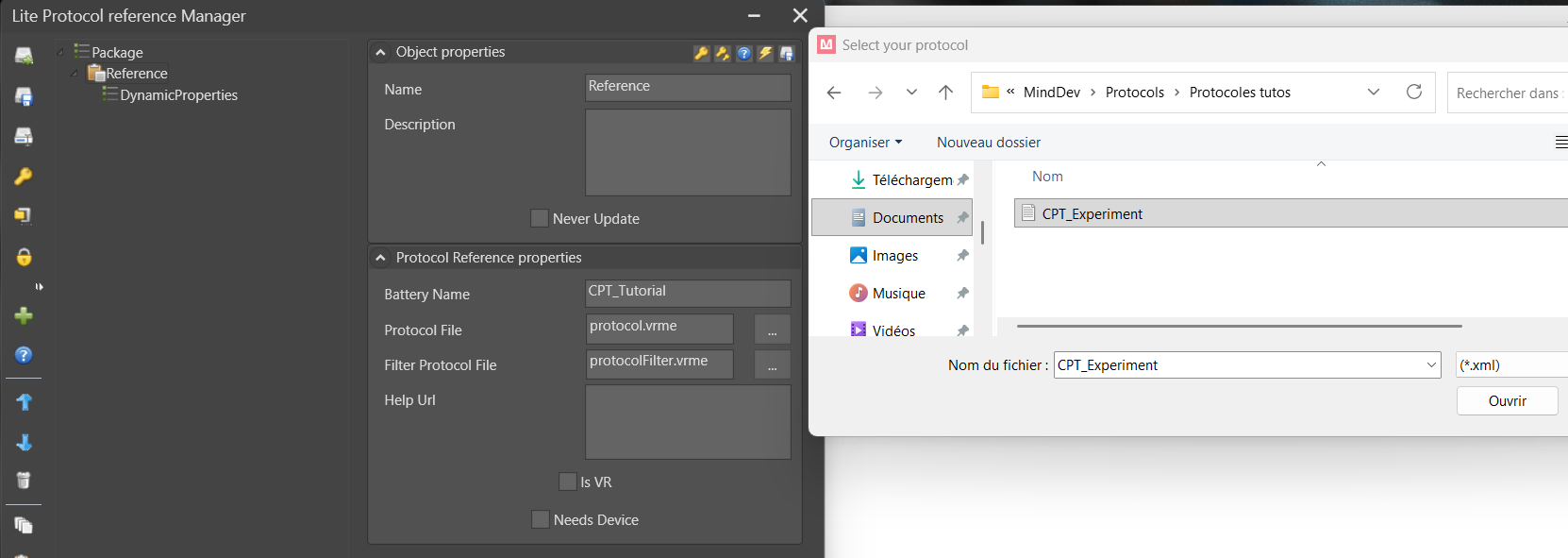The height and width of the screenshot is (558, 1568).
Task: Click the horizontal scrollbar in file list
Action: [x=1239, y=326]
